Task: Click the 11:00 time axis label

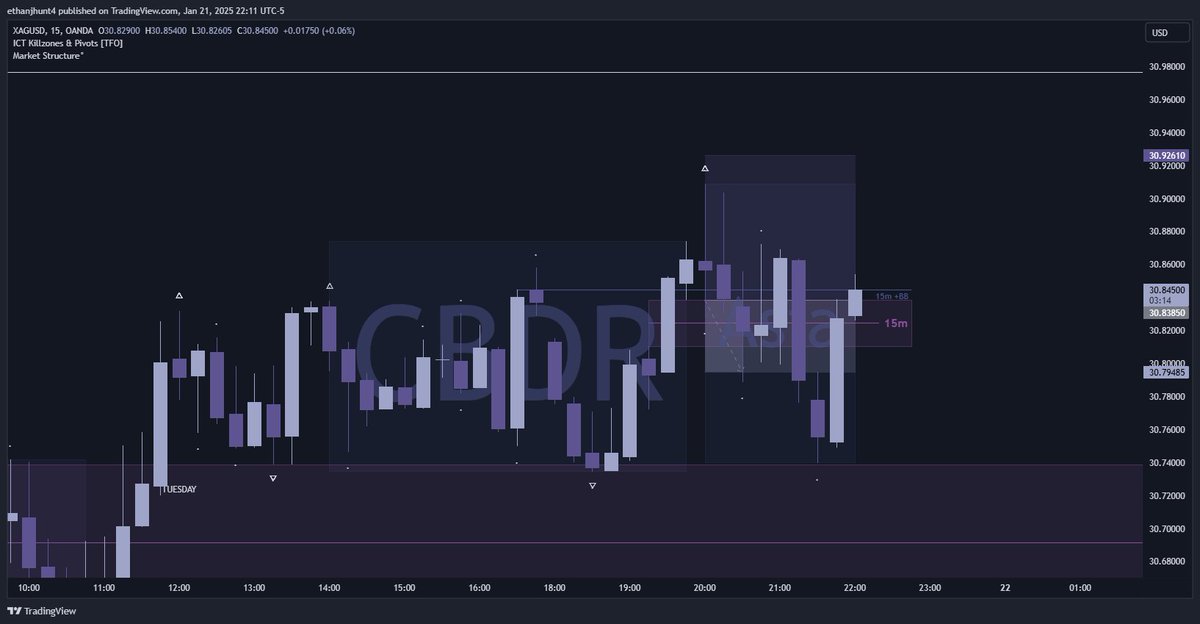Action: [x=104, y=588]
